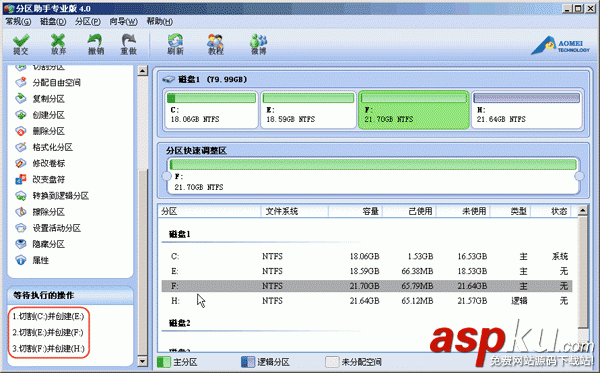Open the 磁盘(D) menu

(53, 21)
